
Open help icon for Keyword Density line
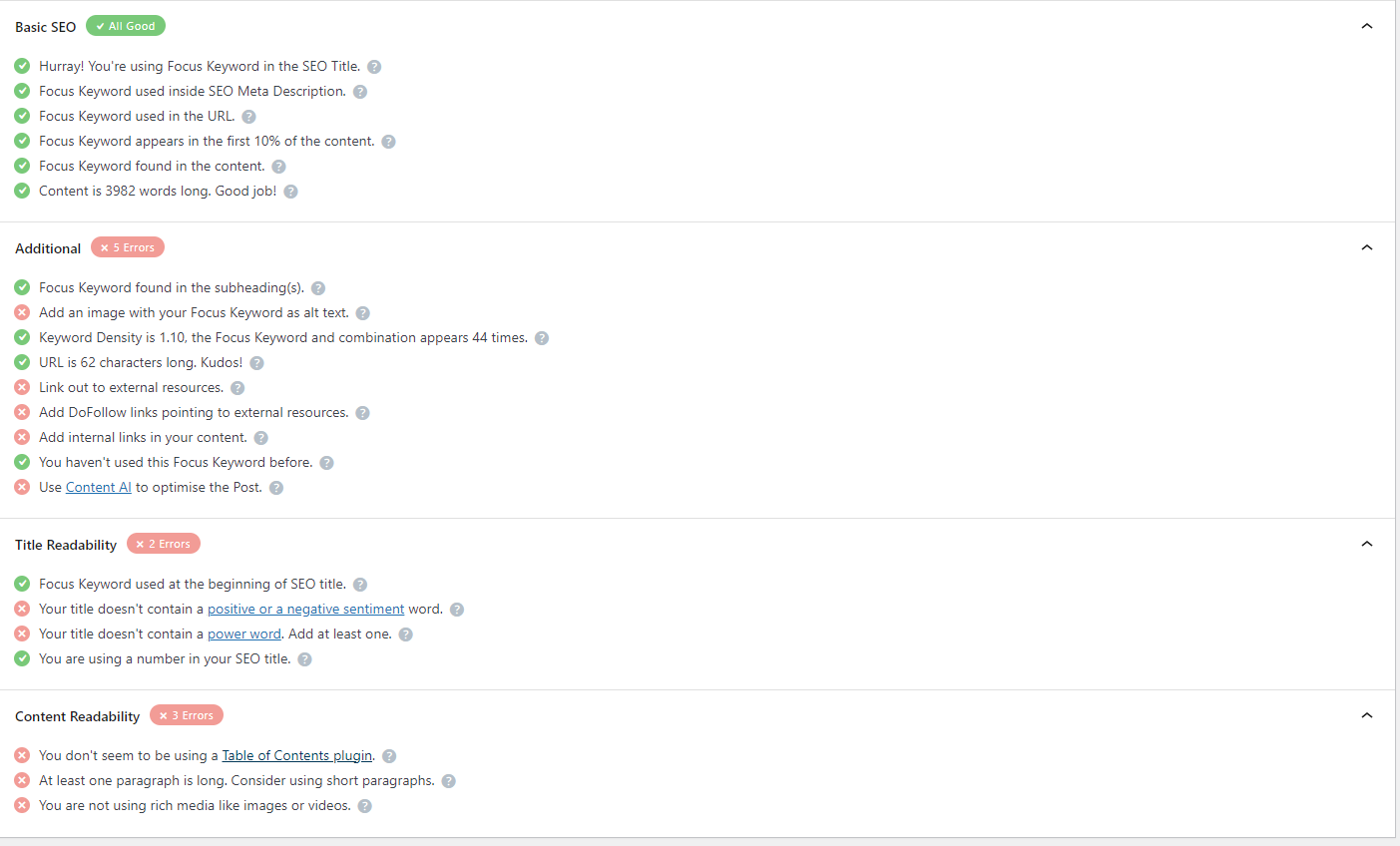(542, 338)
